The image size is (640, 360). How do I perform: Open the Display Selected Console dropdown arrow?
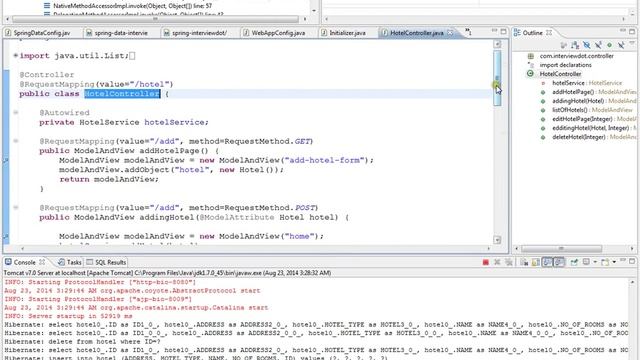pyautogui.click(x=595, y=262)
